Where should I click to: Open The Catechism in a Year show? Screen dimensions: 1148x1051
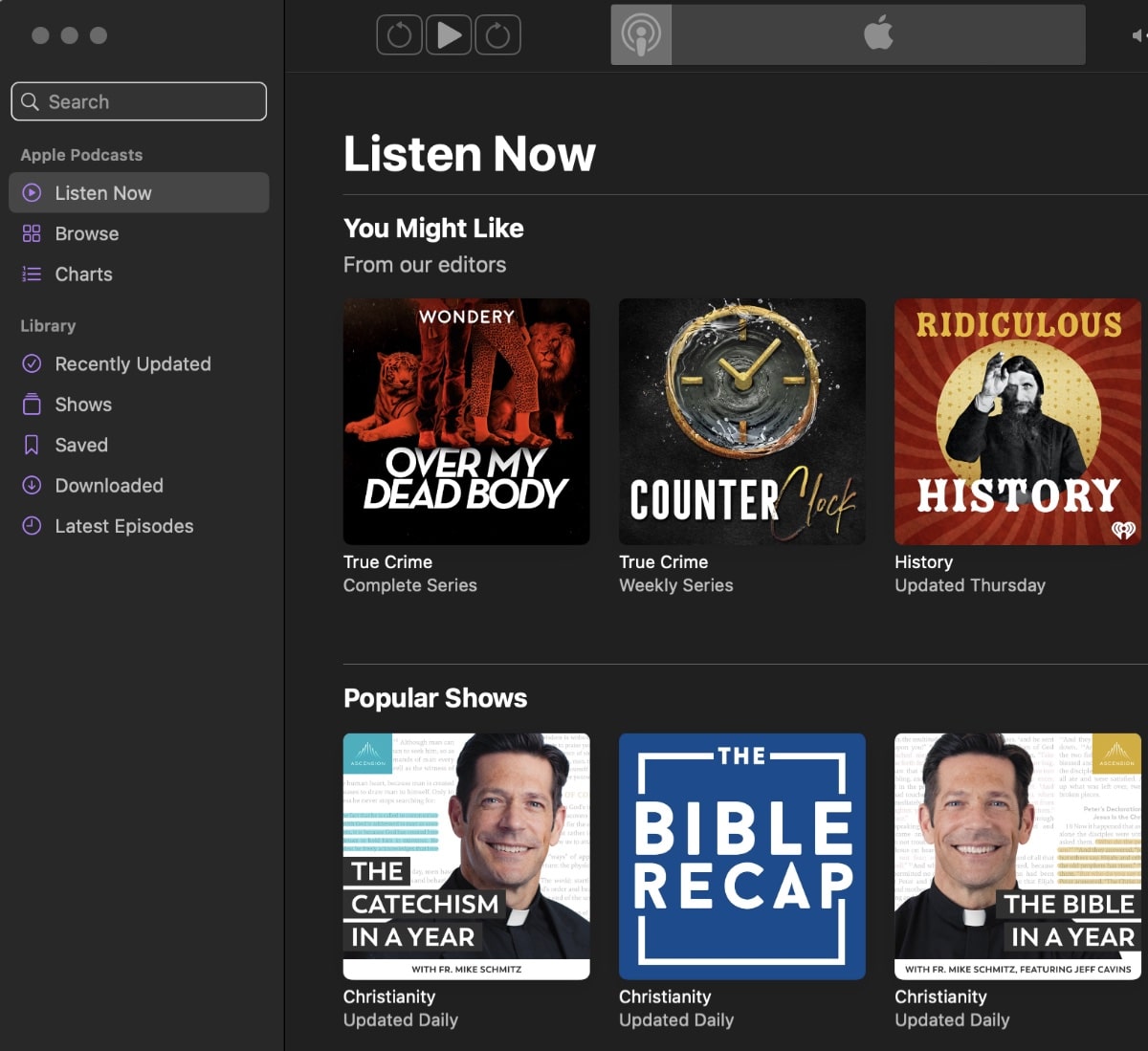point(466,856)
